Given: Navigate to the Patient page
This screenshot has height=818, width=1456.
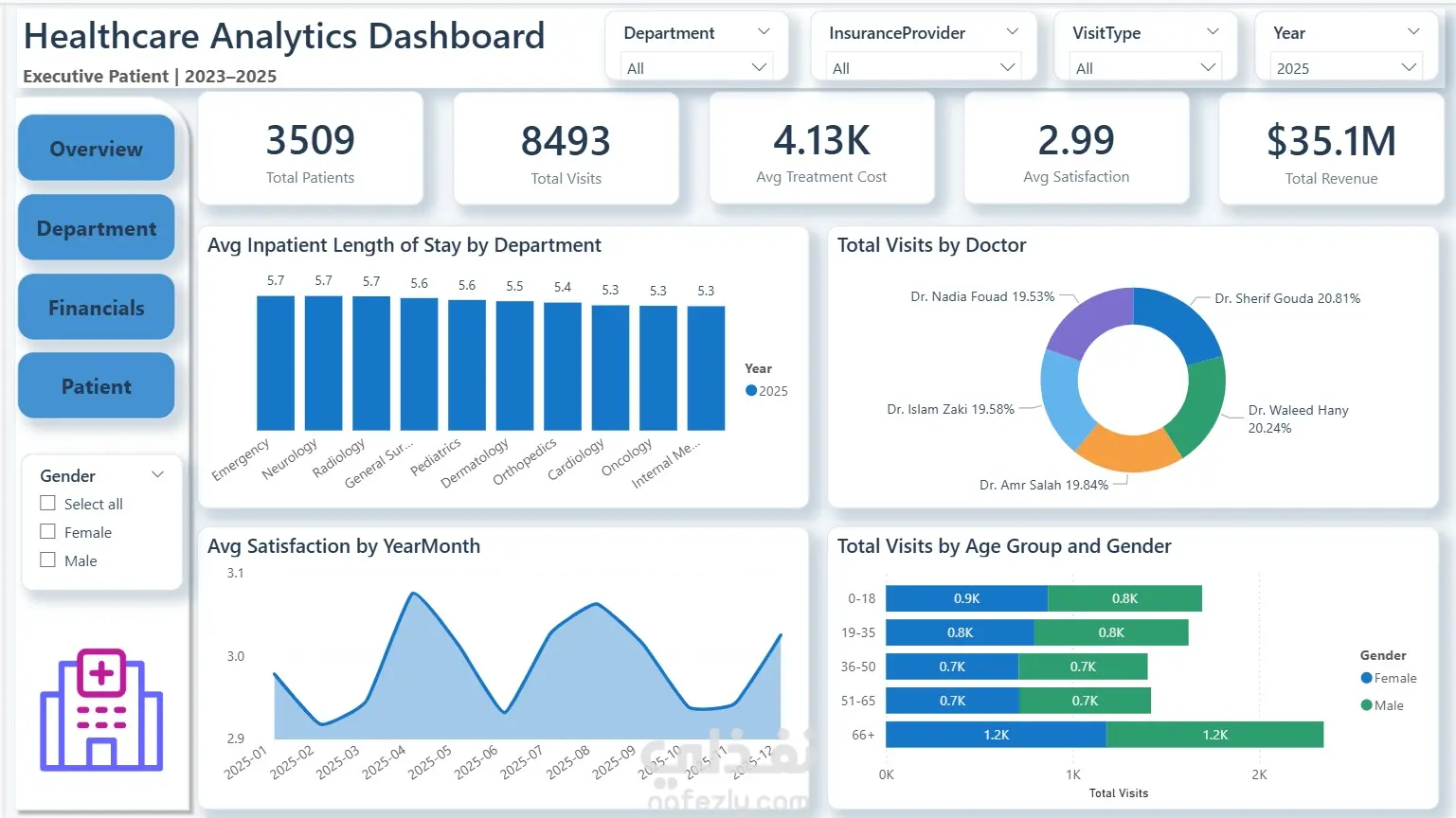Looking at the screenshot, I should click(x=97, y=385).
